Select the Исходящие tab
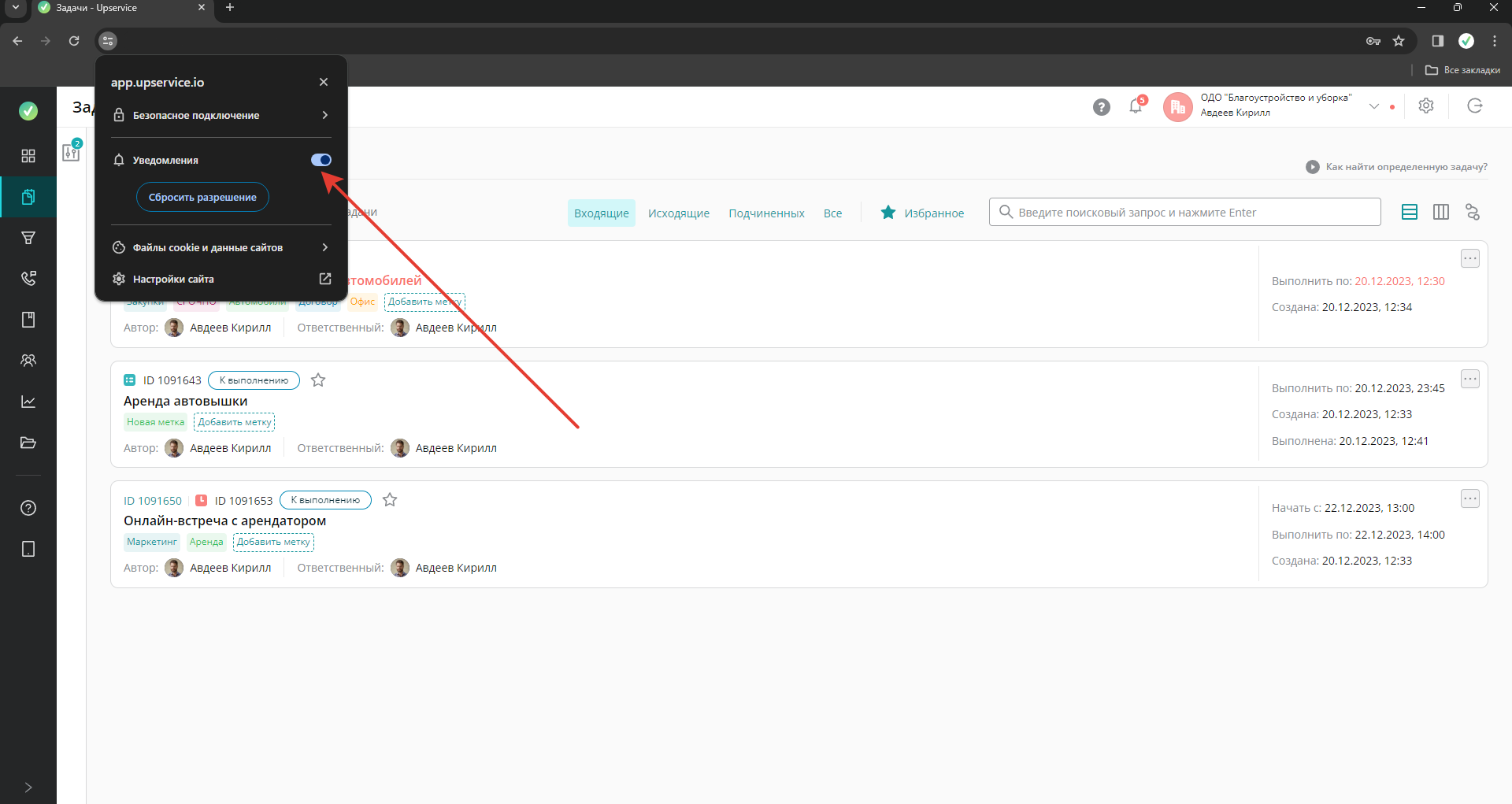1512x804 pixels. [679, 213]
